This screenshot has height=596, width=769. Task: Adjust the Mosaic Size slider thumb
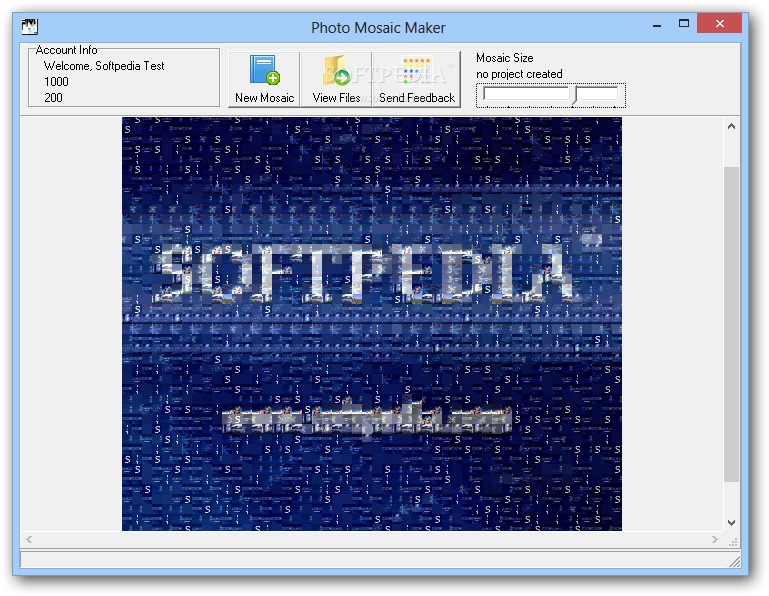(573, 96)
